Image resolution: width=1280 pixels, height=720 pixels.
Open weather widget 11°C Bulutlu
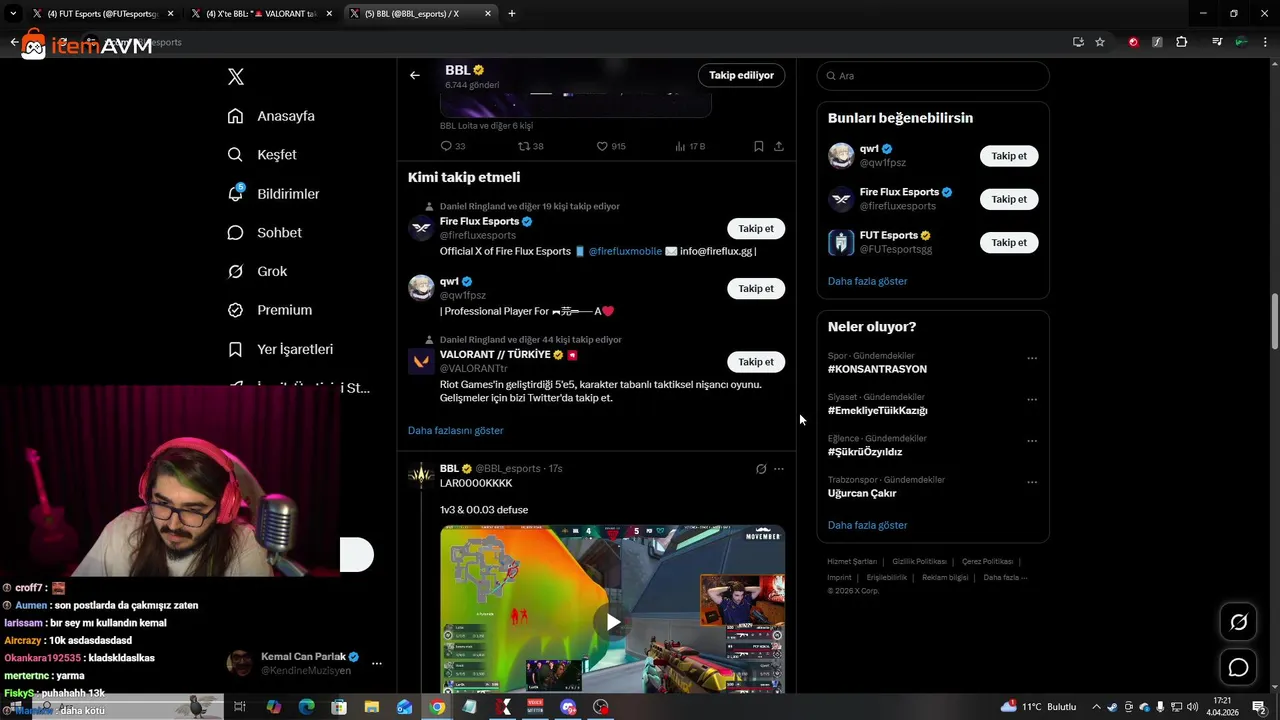[x=1039, y=707]
